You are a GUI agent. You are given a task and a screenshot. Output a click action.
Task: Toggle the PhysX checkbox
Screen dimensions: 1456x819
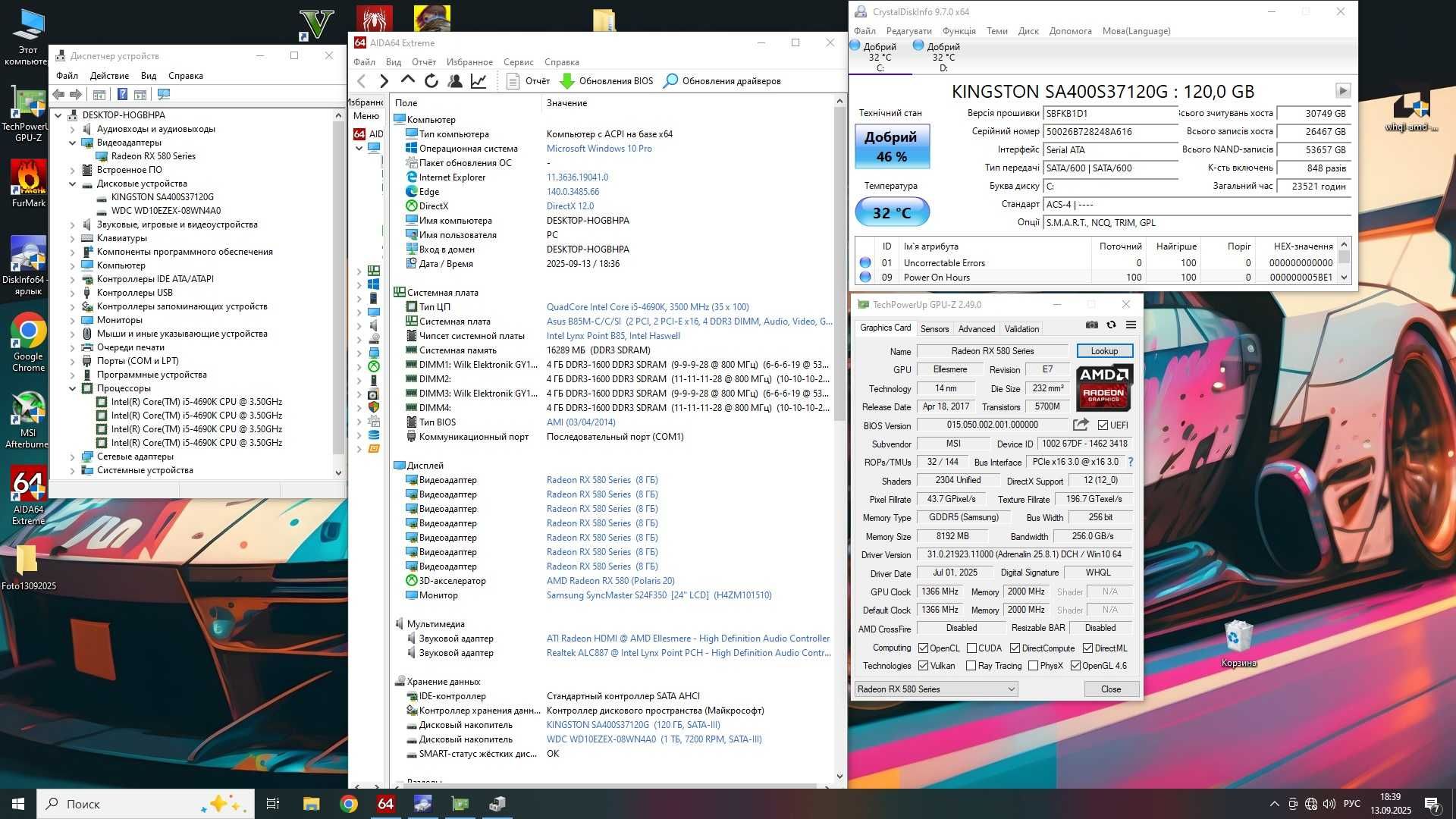pyautogui.click(x=1033, y=666)
